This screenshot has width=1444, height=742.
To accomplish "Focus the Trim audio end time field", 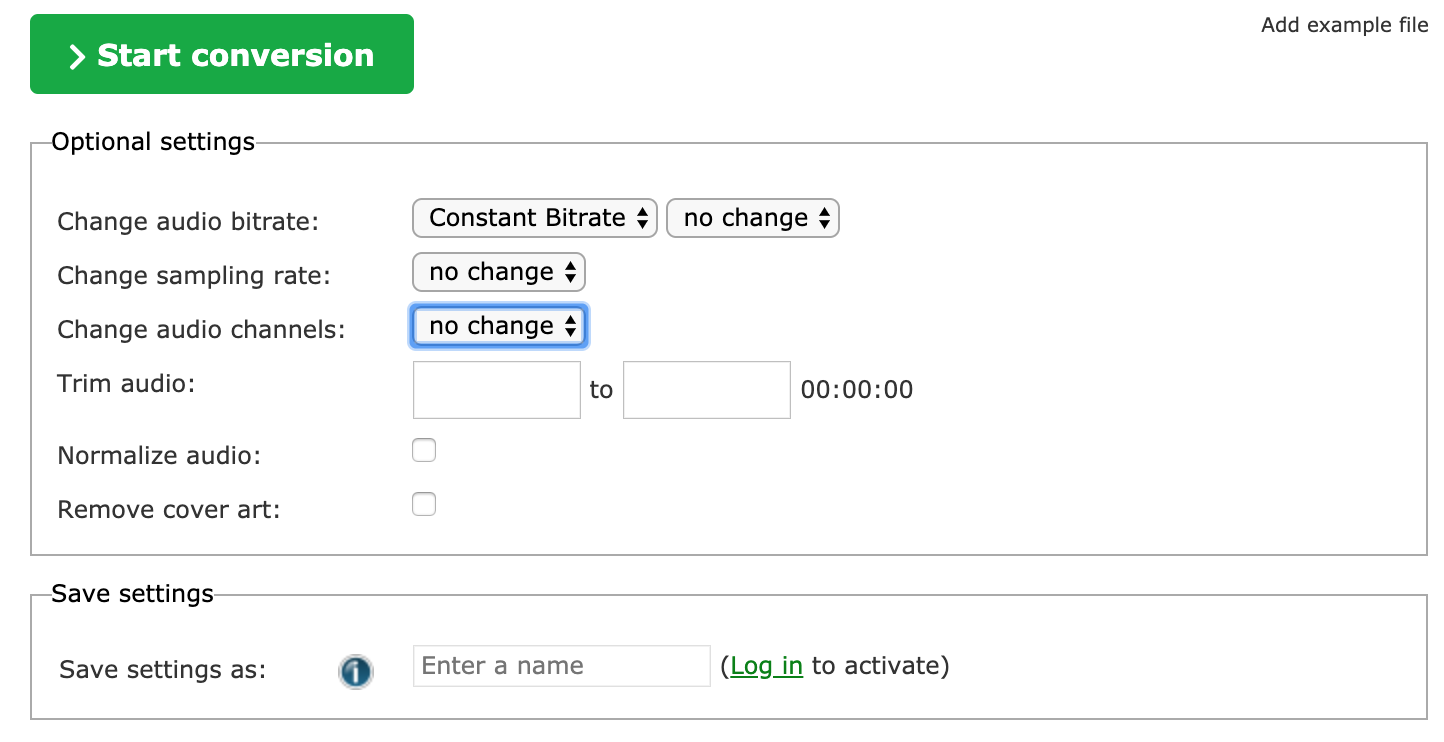I will pos(706,390).
